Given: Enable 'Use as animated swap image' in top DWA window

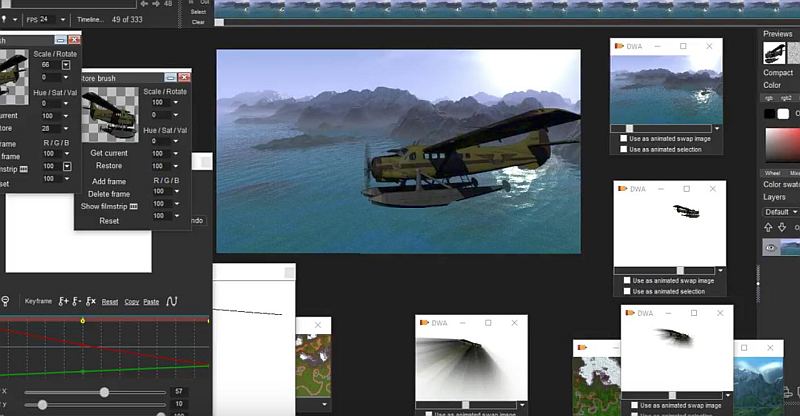Looking at the screenshot, I should click(x=624, y=139).
